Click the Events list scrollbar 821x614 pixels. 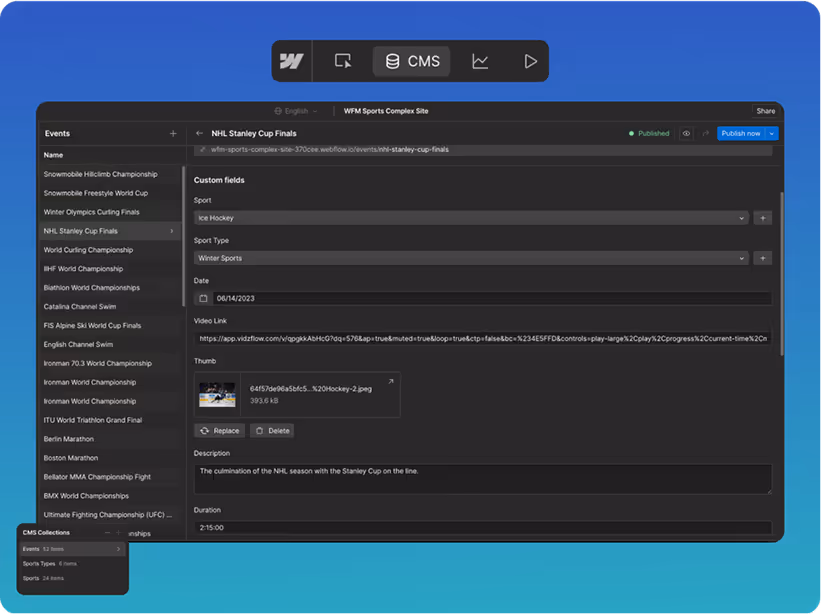[183, 236]
